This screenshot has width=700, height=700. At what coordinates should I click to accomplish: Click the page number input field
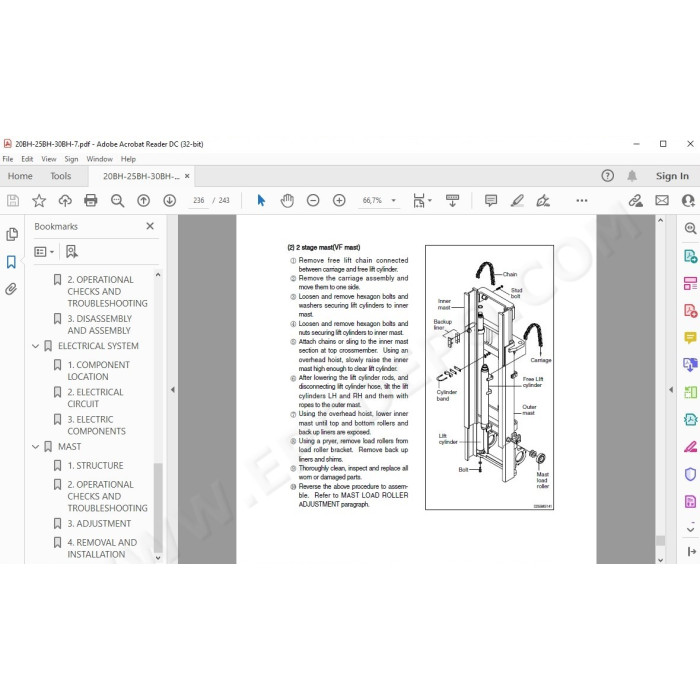click(x=199, y=200)
